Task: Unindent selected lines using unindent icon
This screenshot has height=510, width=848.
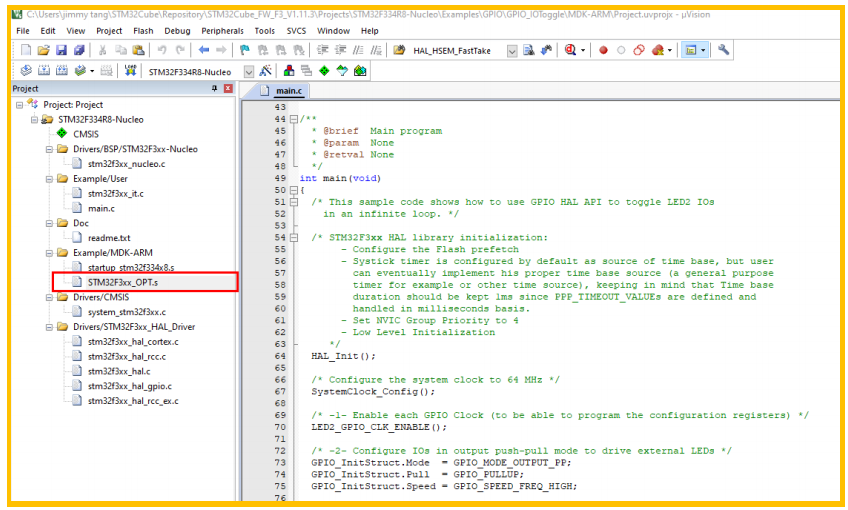Action: [340, 50]
